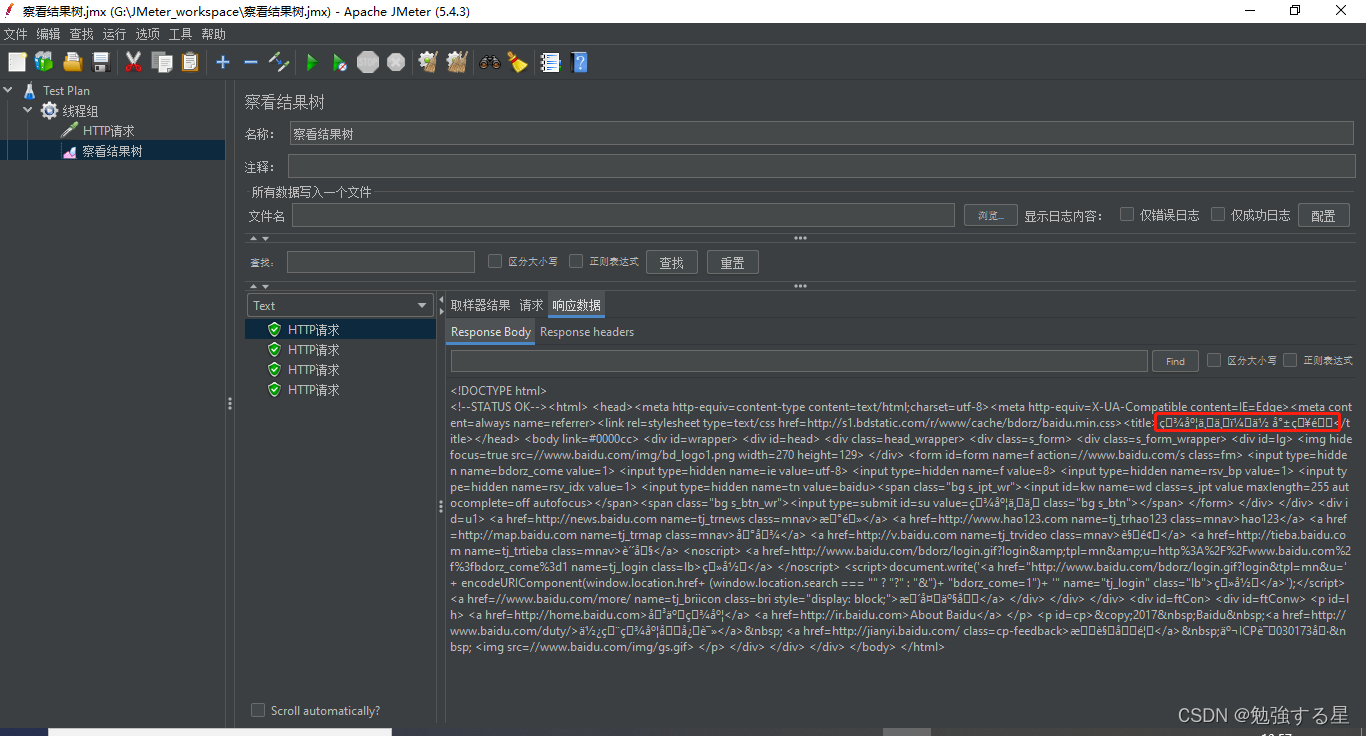Select the third HTTP请求 result row
Image resolution: width=1366 pixels, height=736 pixels.
point(340,369)
